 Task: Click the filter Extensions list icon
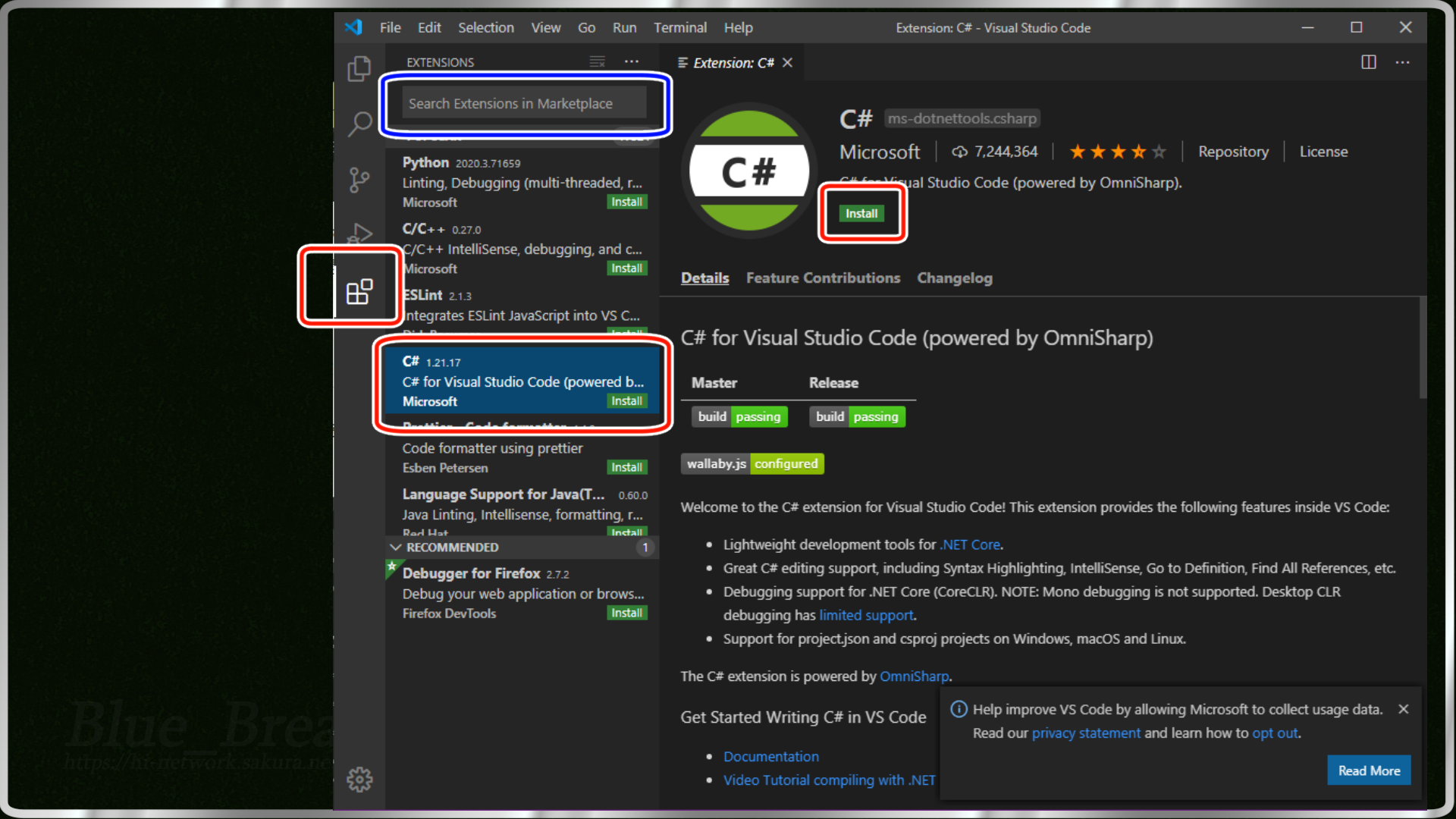tap(597, 62)
